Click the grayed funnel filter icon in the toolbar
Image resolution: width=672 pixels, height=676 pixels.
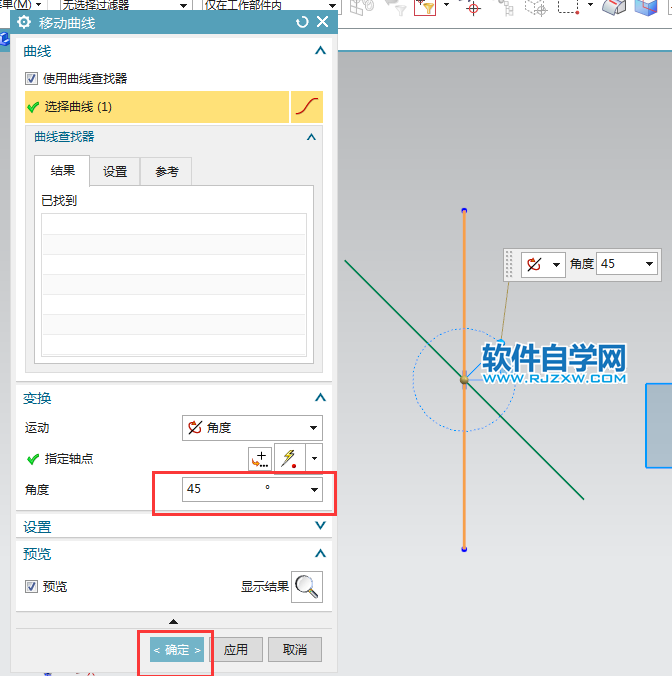396,7
